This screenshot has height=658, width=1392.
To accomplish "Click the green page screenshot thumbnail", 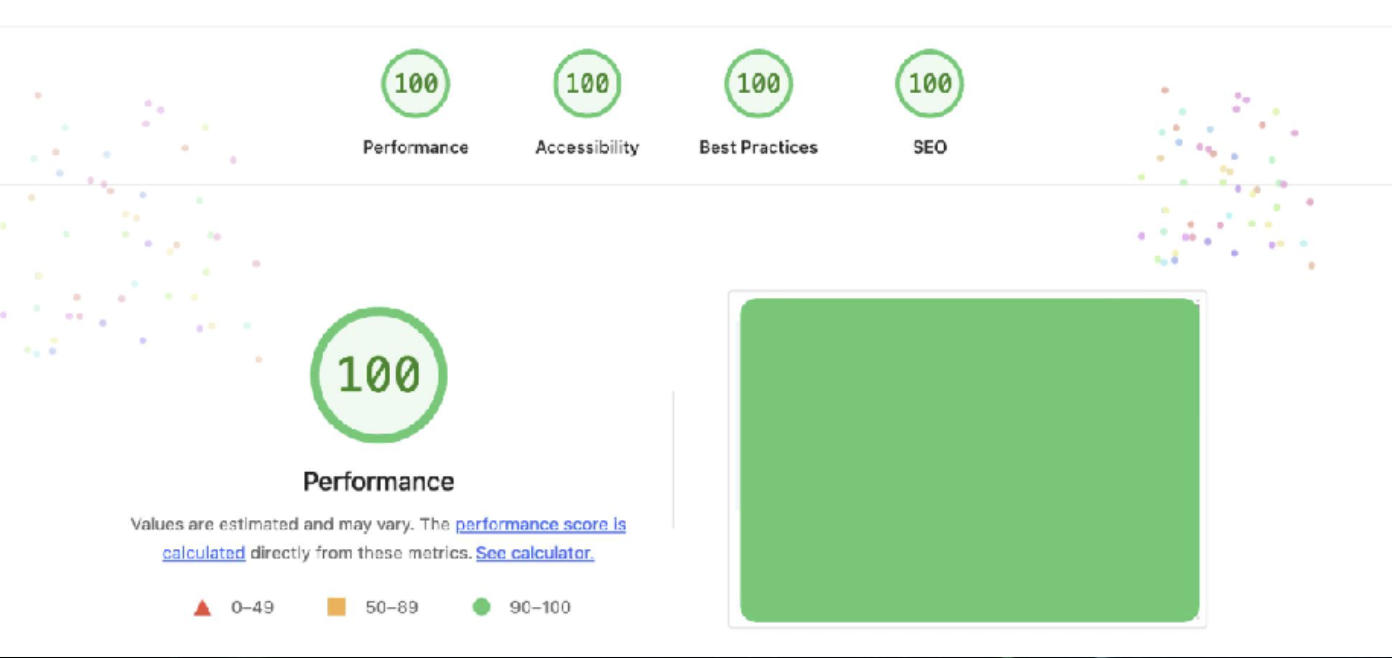I will (968, 460).
